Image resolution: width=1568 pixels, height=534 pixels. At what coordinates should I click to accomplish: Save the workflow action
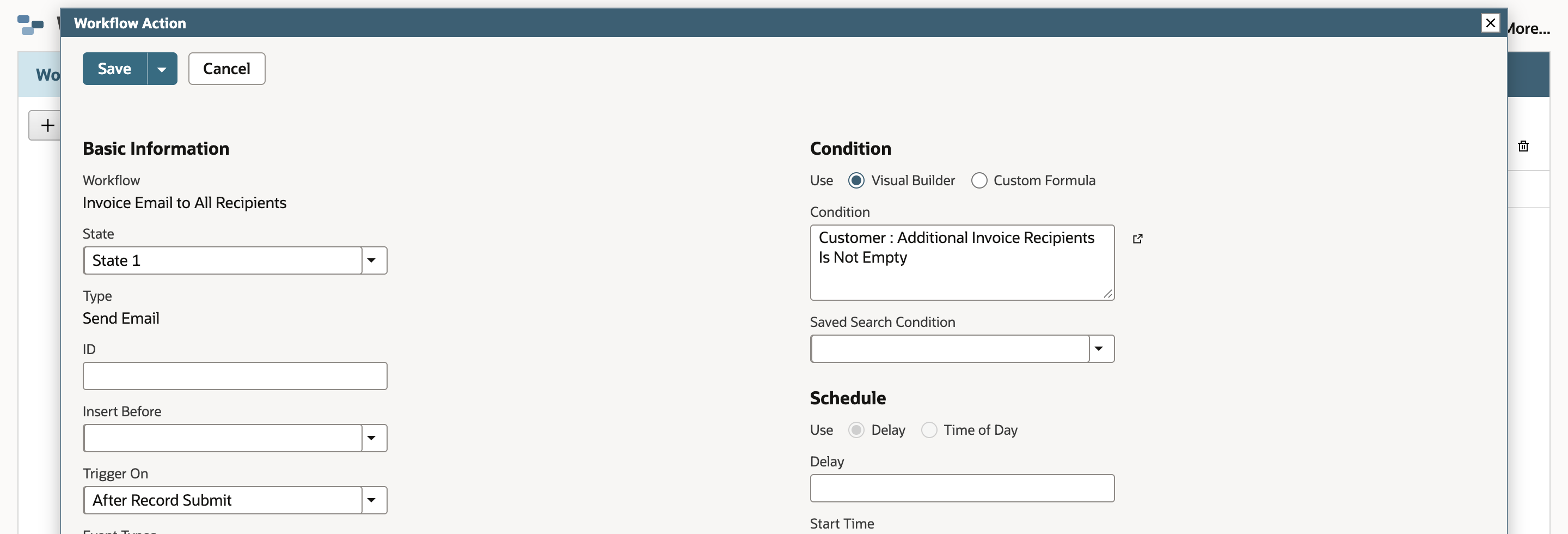(x=114, y=69)
